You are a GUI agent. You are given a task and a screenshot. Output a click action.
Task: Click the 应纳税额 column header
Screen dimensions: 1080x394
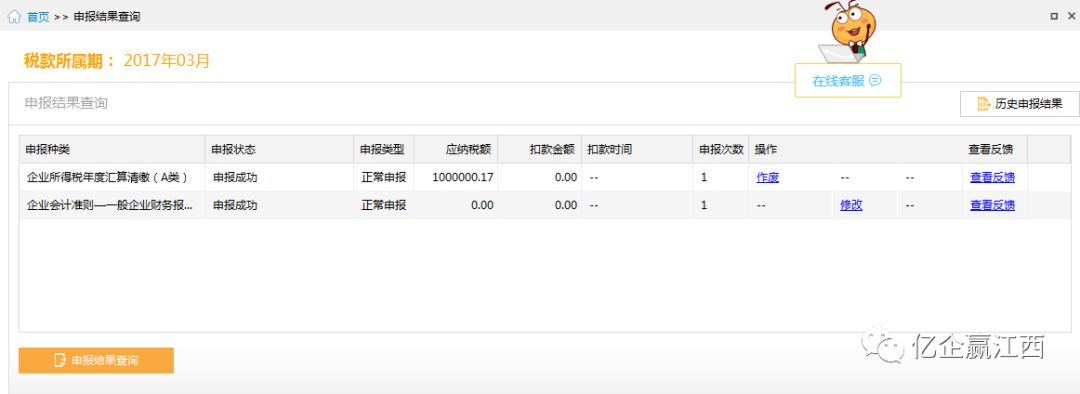(x=456, y=149)
